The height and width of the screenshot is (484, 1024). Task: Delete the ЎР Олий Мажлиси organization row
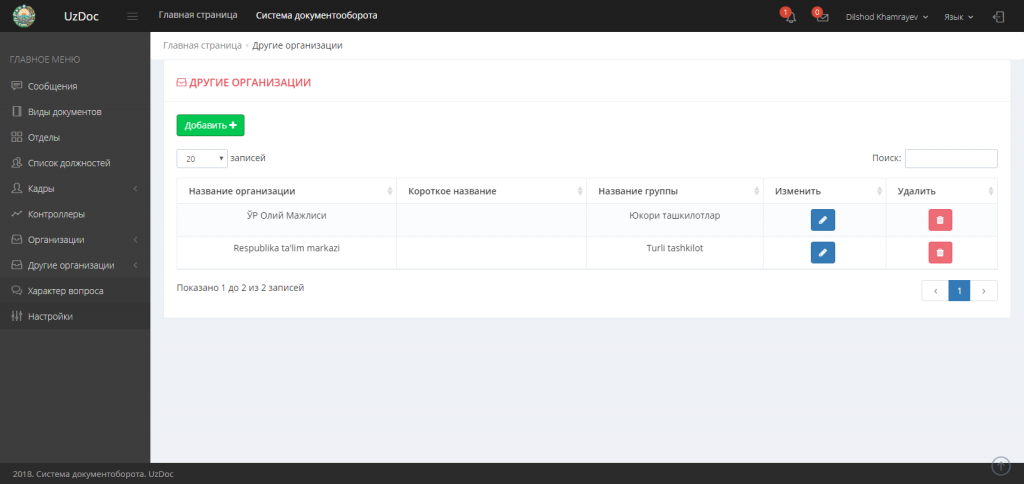point(940,220)
